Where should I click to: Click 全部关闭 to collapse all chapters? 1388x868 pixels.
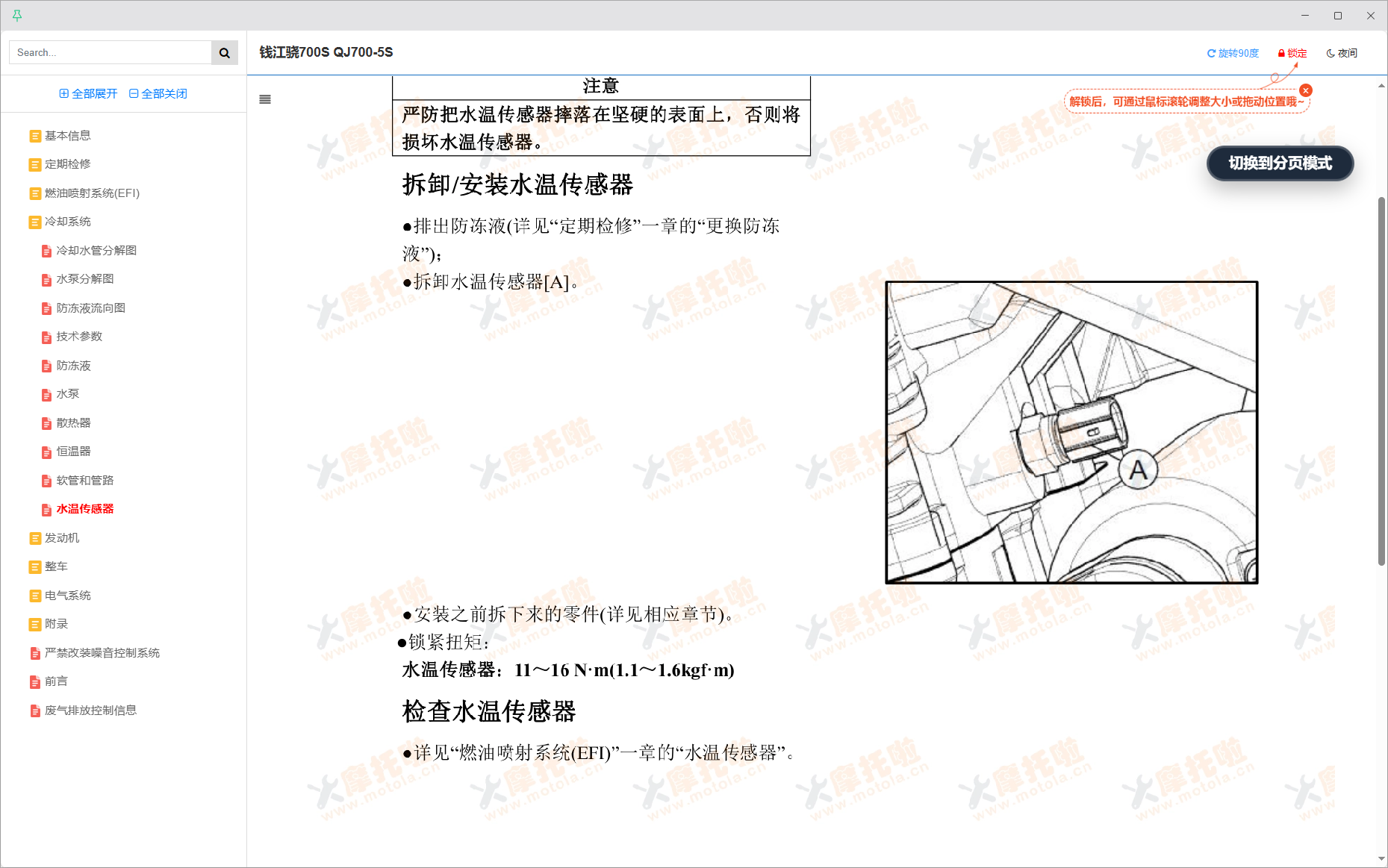(158, 93)
